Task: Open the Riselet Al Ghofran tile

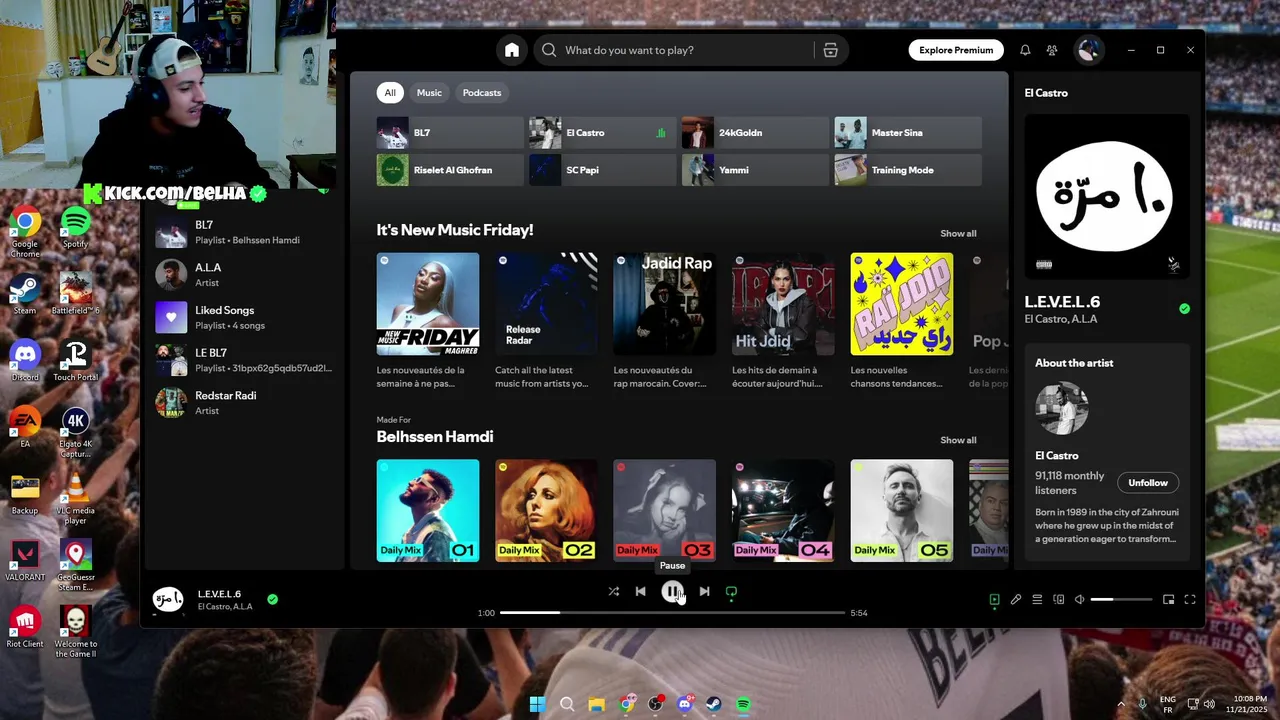Action: [450, 170]
